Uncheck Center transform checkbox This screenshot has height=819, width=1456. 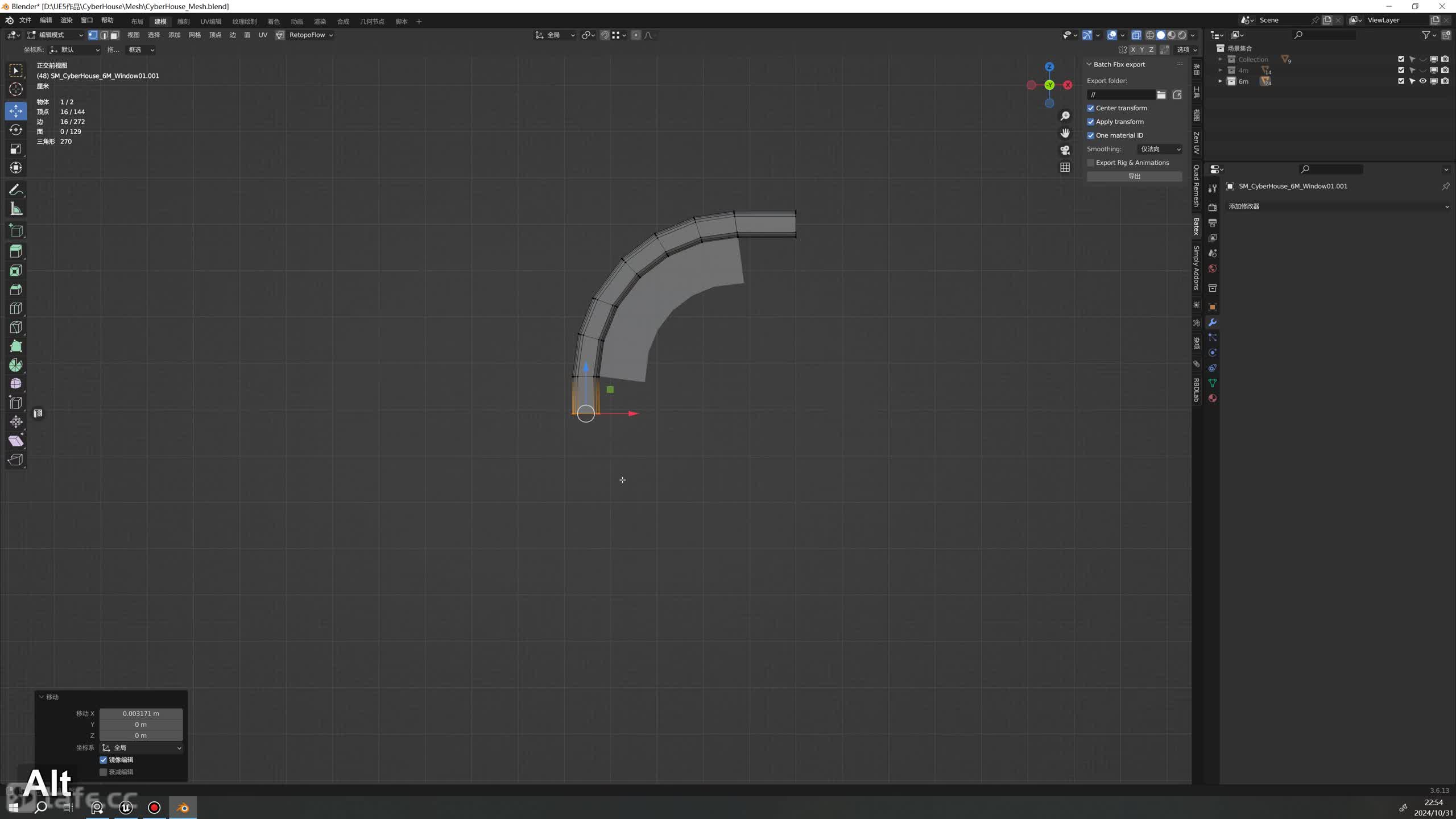tap(1090, 108)
